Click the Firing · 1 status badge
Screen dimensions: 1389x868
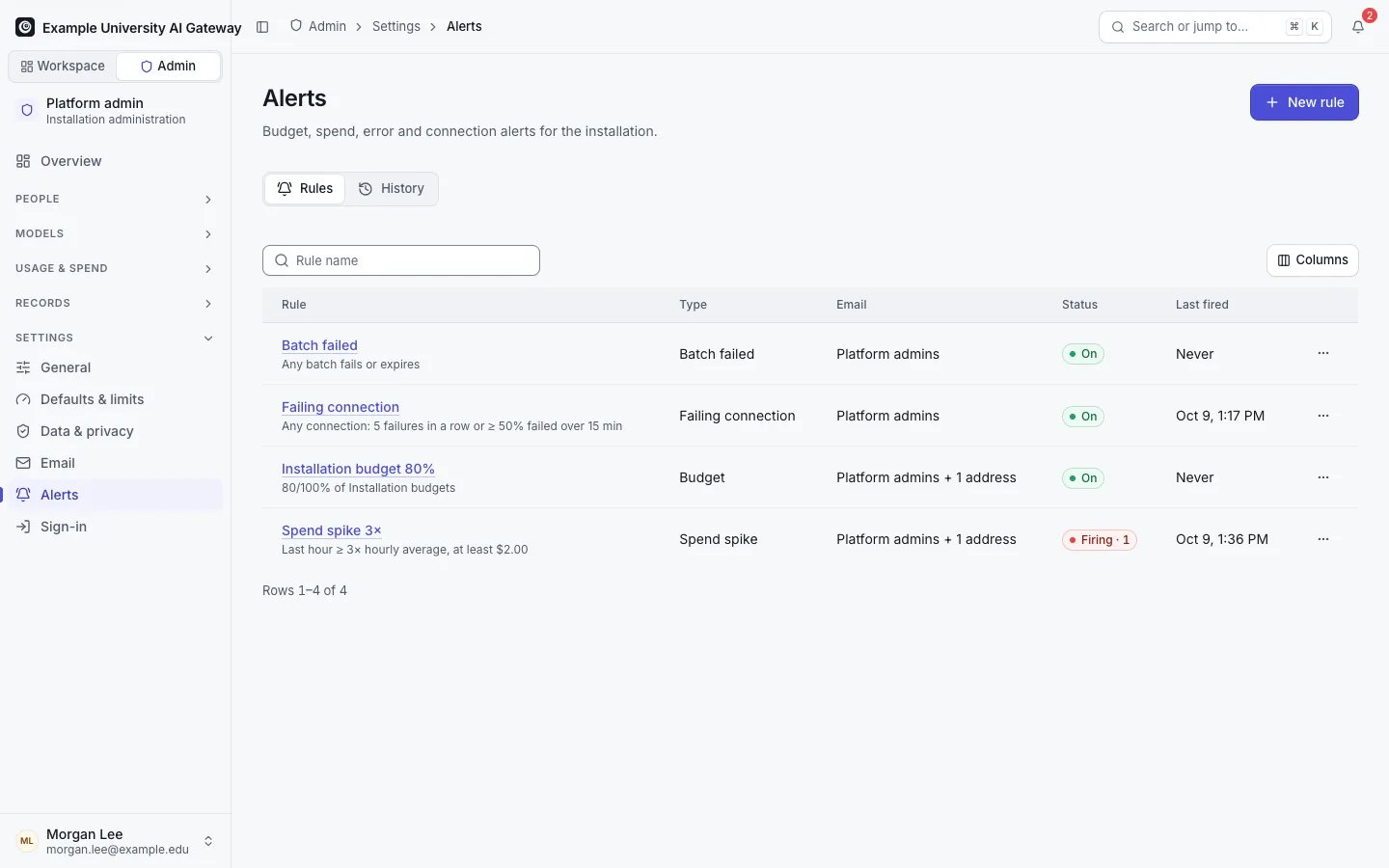tap(1100, 540)
